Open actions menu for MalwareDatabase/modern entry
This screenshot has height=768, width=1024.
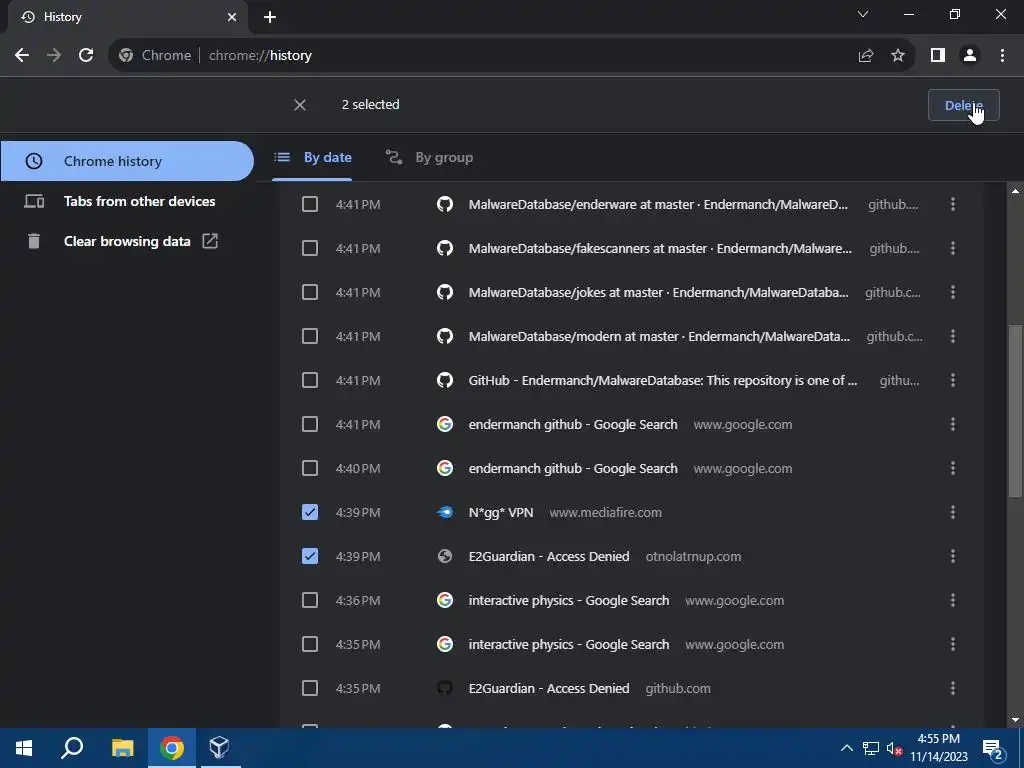coord(953,336)
